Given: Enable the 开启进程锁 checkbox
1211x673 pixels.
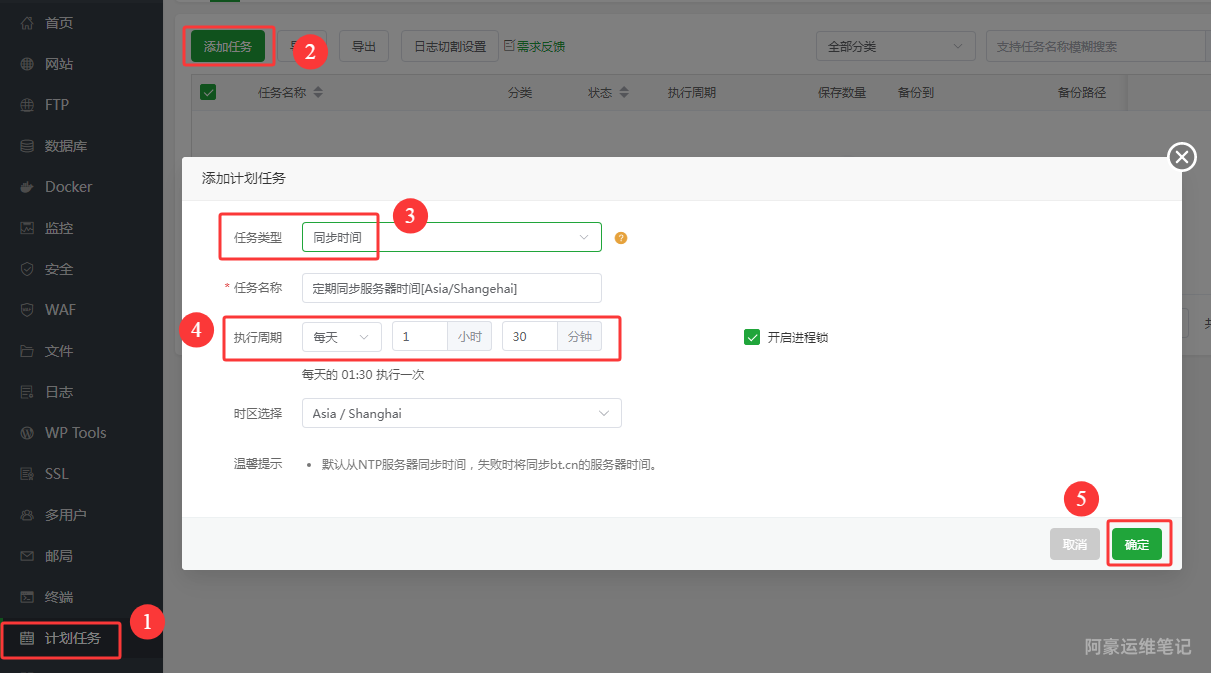Looking at the screenshot, I should click(x=752, y=337).
